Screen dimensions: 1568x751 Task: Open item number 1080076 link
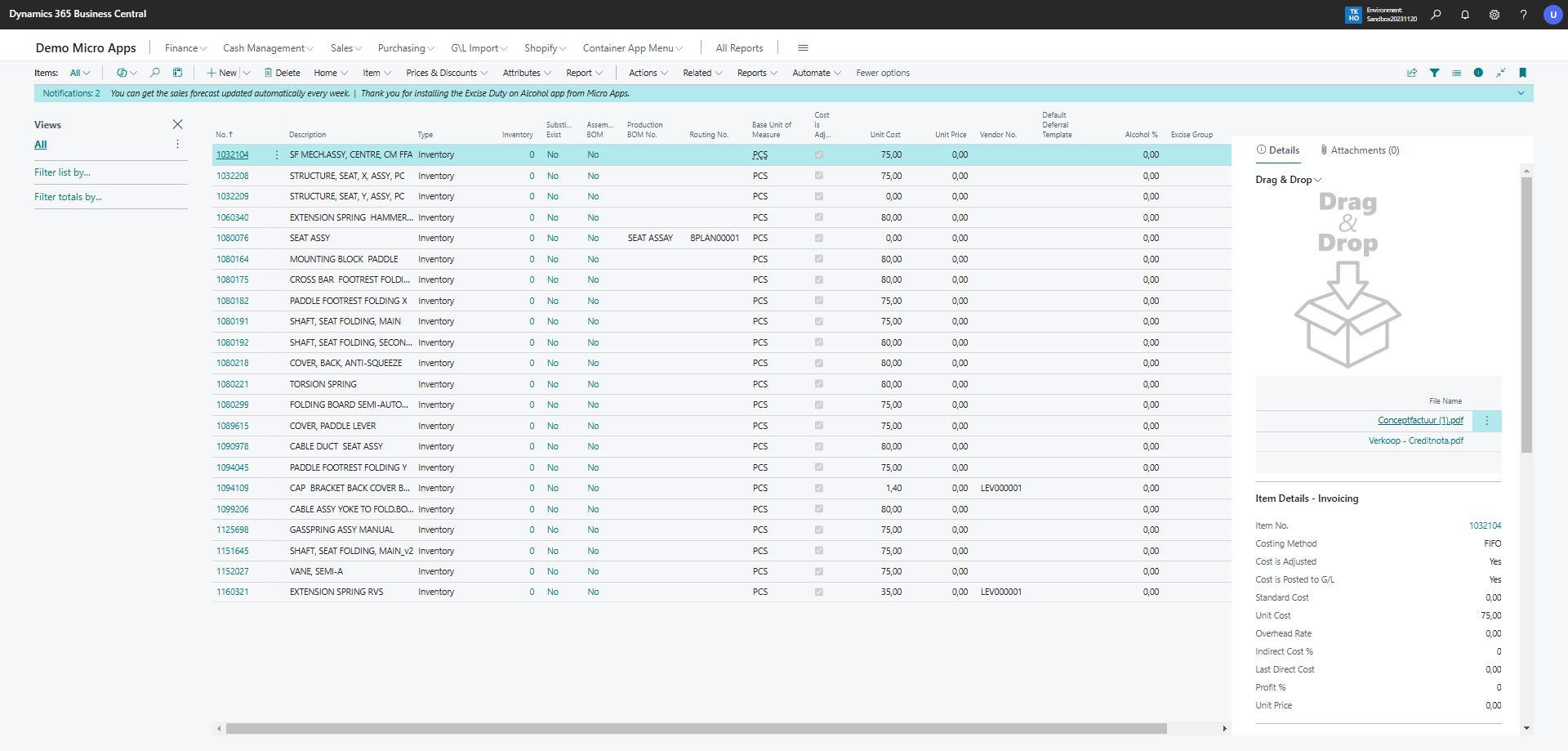pyautogui.click(x=233, y=238)
